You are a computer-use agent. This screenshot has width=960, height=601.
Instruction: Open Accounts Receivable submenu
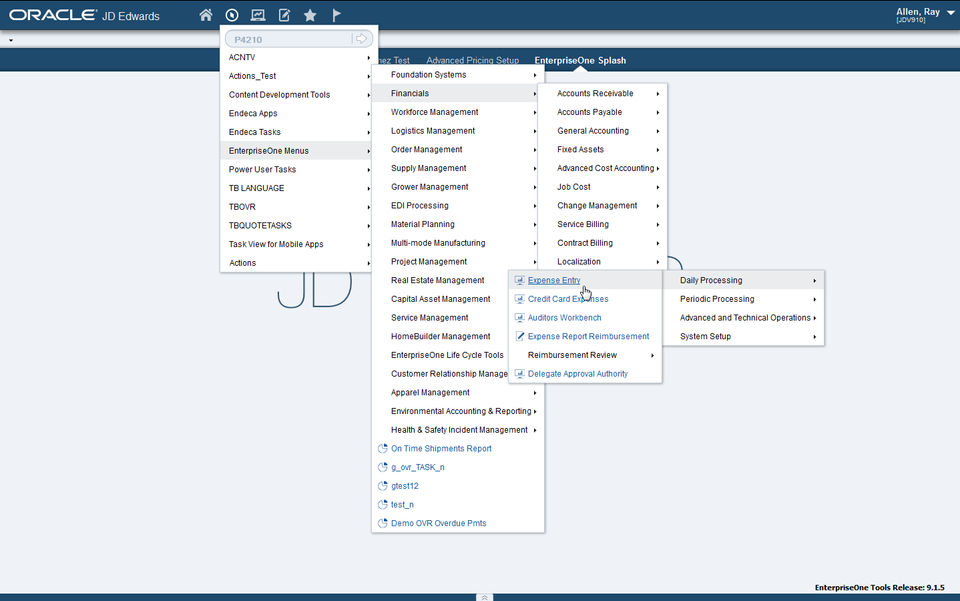[602, 94]
